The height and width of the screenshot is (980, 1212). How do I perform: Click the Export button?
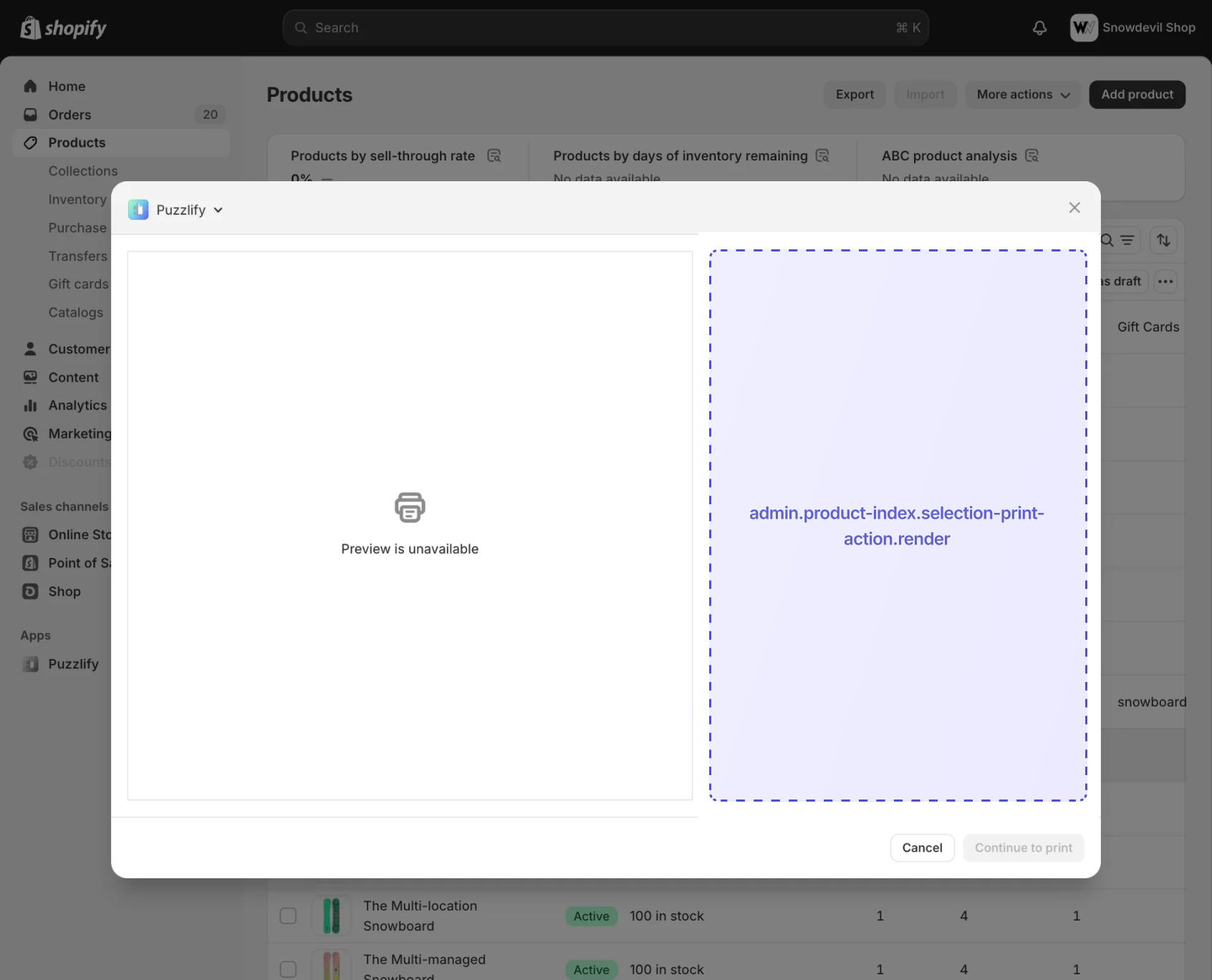[855, 95]
